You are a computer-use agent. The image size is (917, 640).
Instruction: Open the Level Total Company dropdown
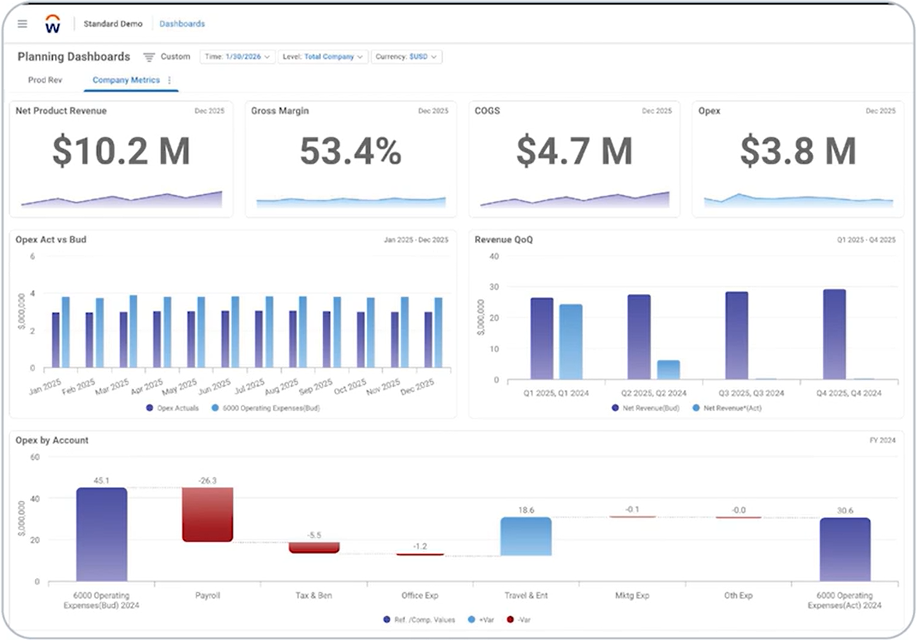pos(324,57)
